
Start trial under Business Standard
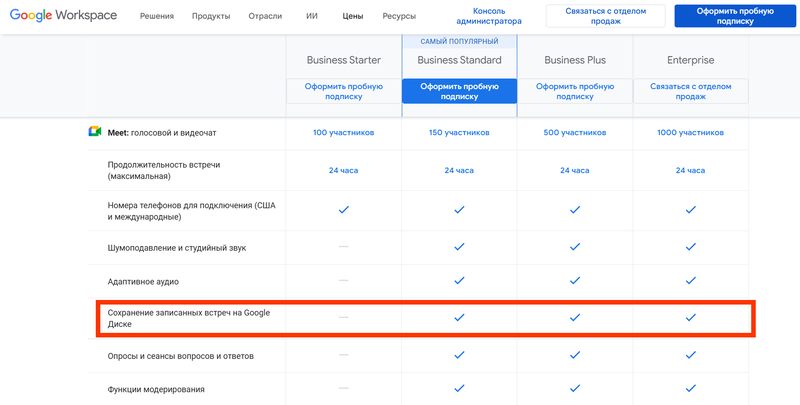pyautogui.click(x=459, y=91)
